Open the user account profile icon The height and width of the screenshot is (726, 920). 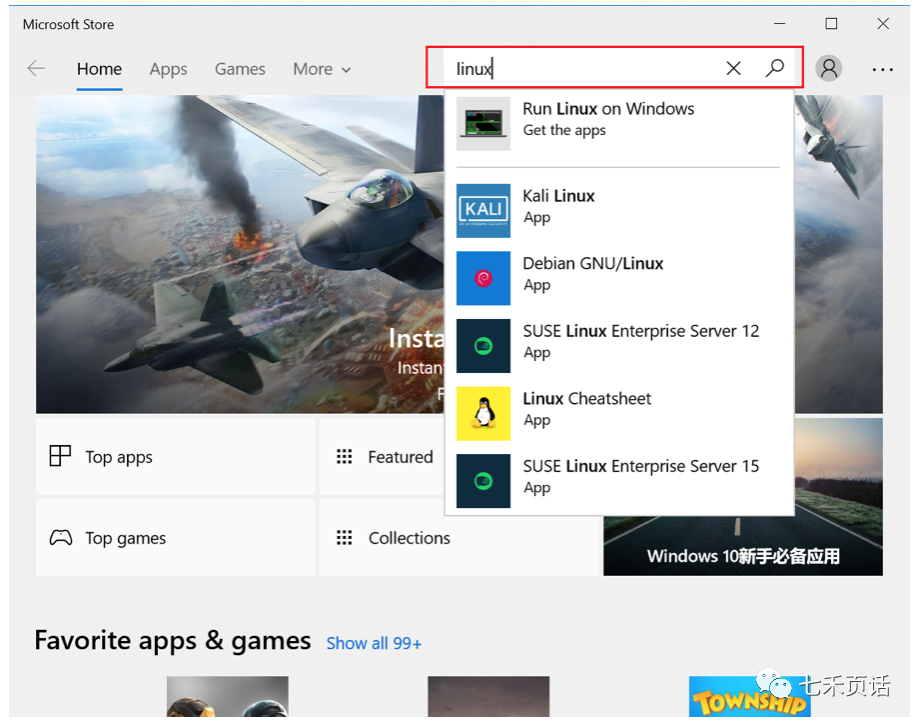(828, 69)
